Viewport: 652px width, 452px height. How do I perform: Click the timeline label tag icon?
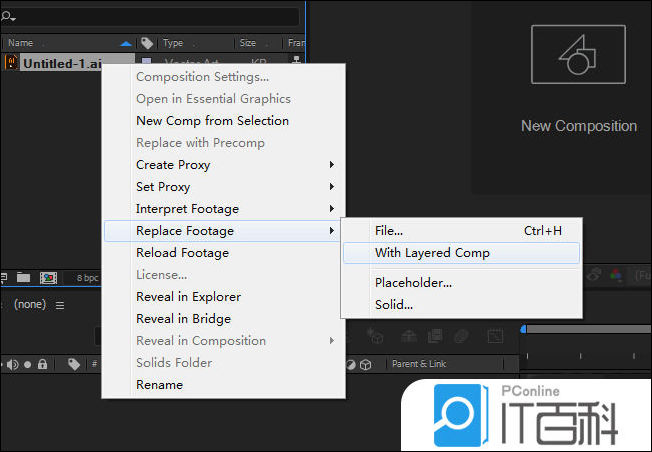(x=74, y=364)
